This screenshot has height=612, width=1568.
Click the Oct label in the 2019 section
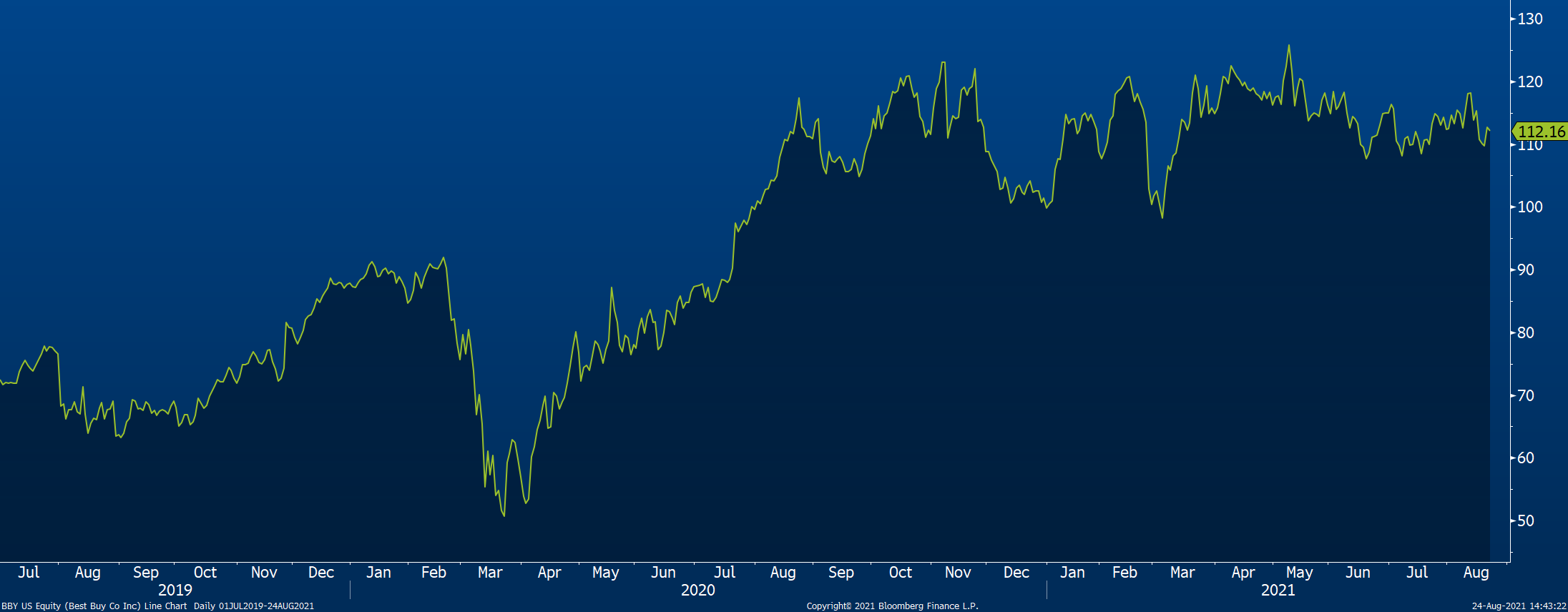pos(205,572)
